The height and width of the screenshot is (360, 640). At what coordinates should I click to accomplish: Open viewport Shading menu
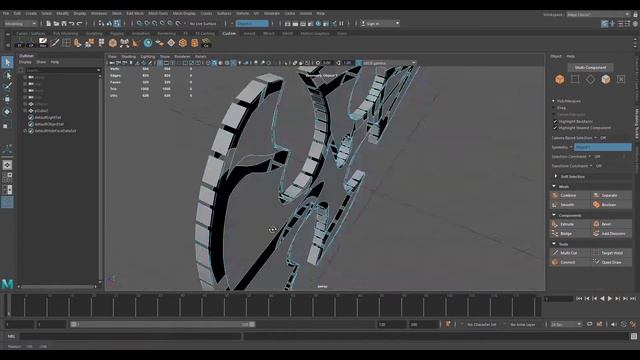point(129,57)
